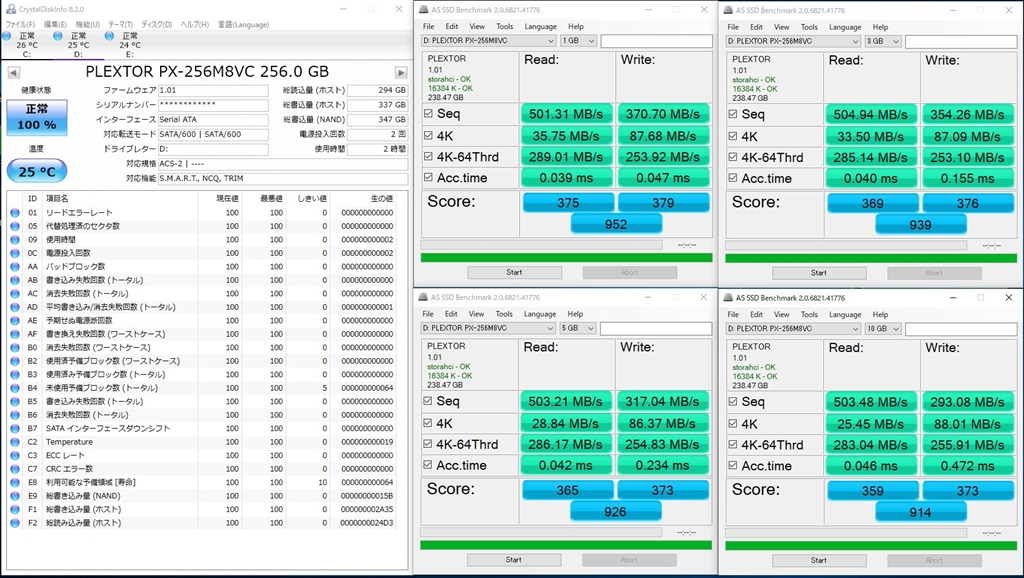Open CrystalDiskInfo テーマ(T) menu
The image size is (1024, 578).
coord(121,24)
